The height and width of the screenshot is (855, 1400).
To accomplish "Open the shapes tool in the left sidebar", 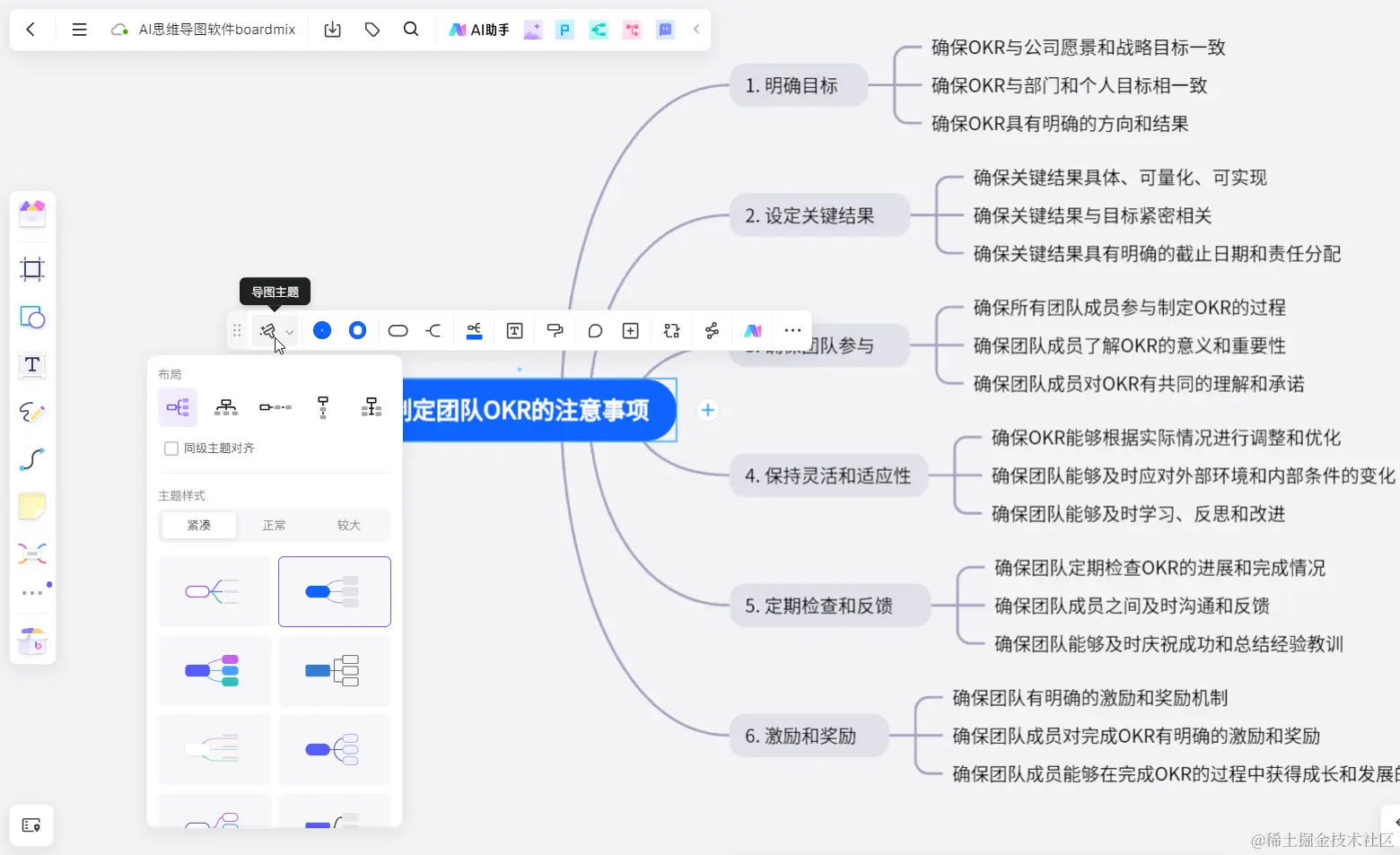I will (x=32, y=317).
